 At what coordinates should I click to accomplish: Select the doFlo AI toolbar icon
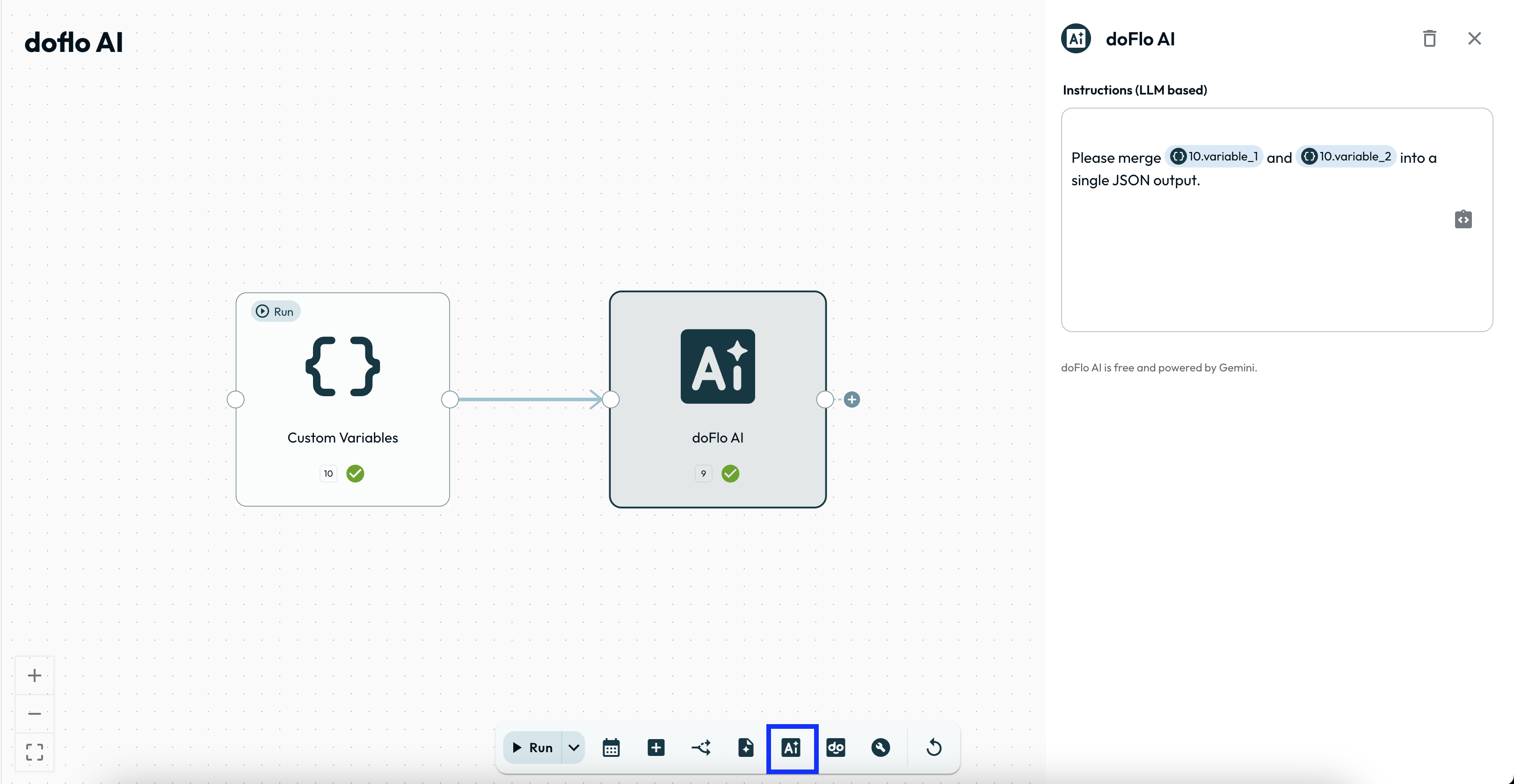(x=791, y=748)
